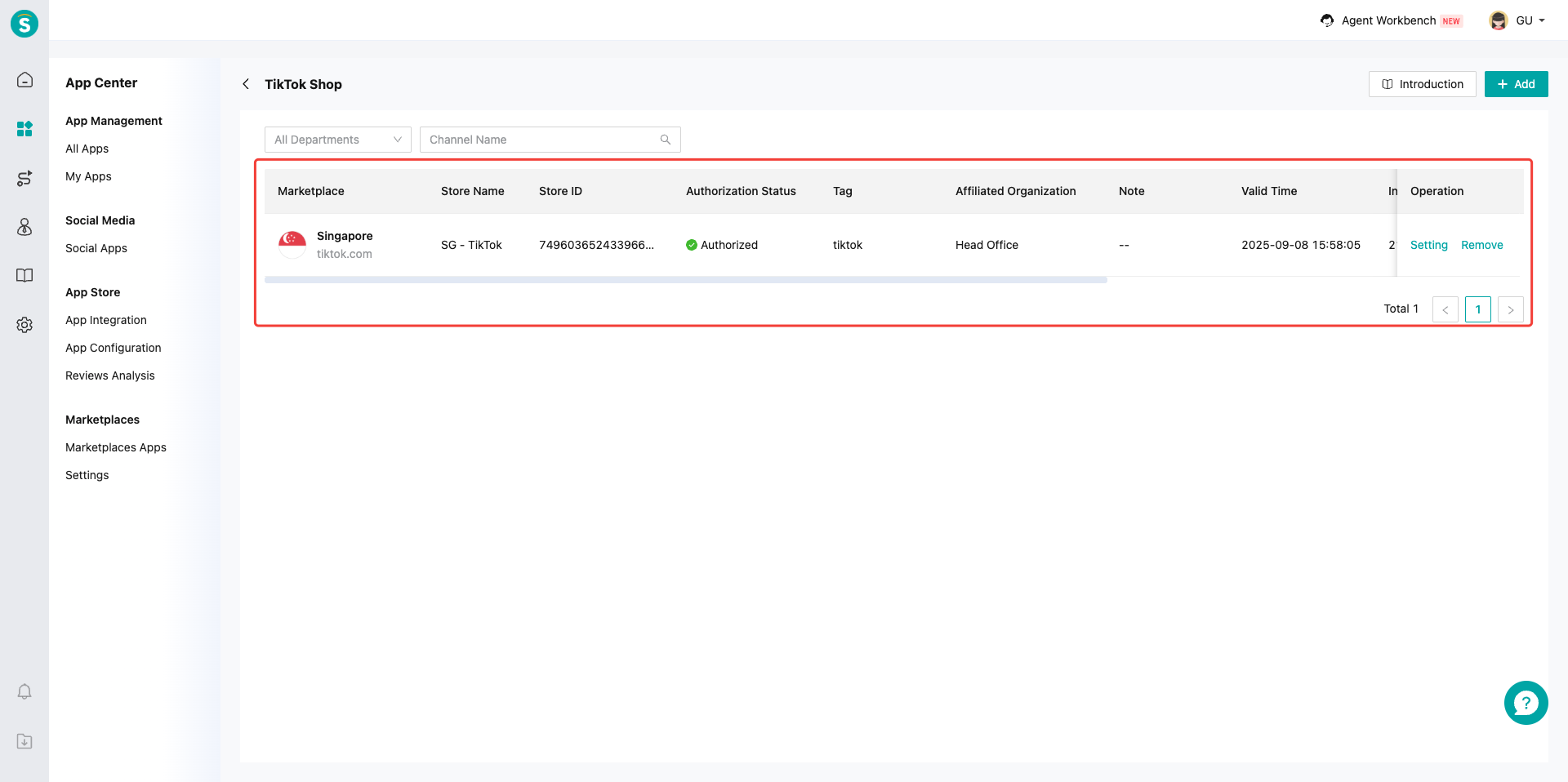Click the notification bell icon
Image resolution: width=1568 pixels, height=782 pixels.
click(x=24, y=691)
